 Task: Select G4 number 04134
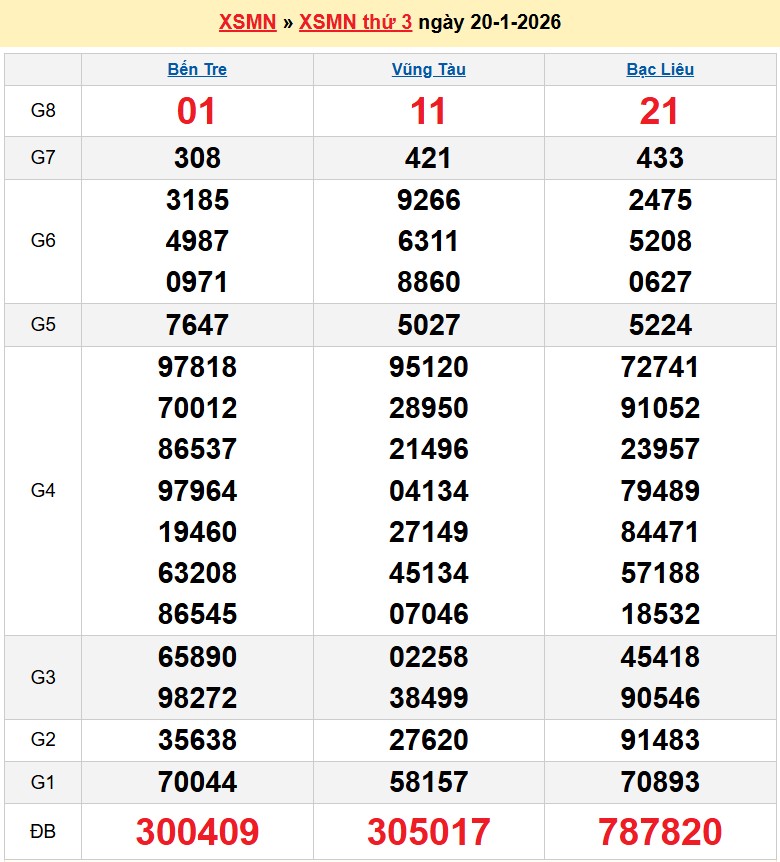428,491
